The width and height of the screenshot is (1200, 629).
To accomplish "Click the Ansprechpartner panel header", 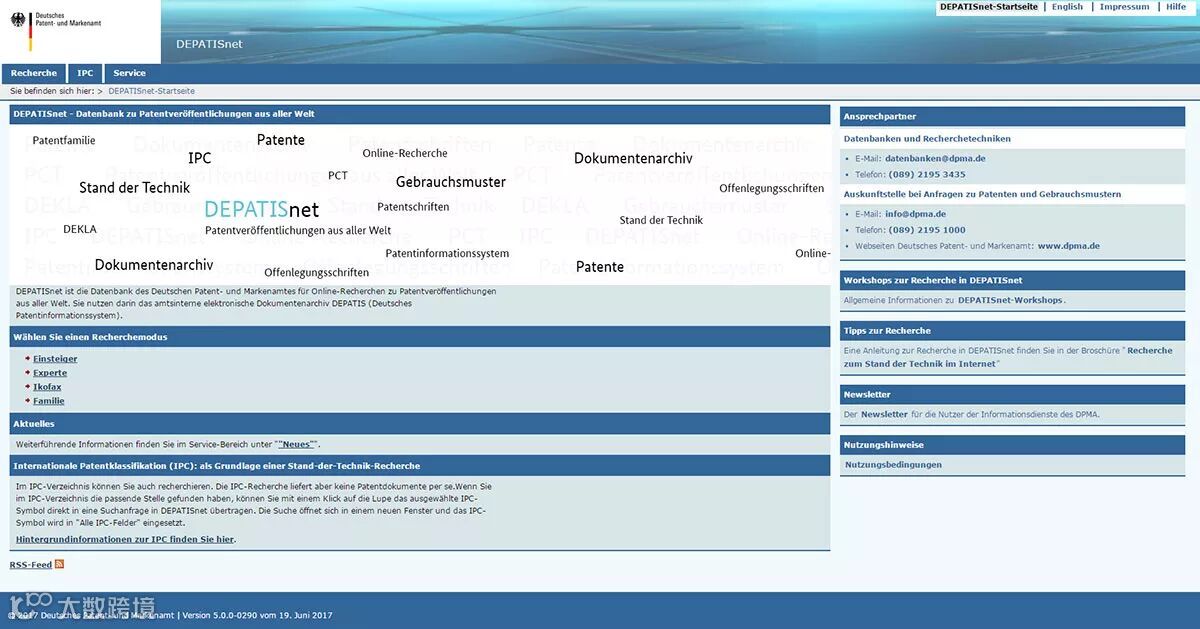I will (x=1012, y=117).
